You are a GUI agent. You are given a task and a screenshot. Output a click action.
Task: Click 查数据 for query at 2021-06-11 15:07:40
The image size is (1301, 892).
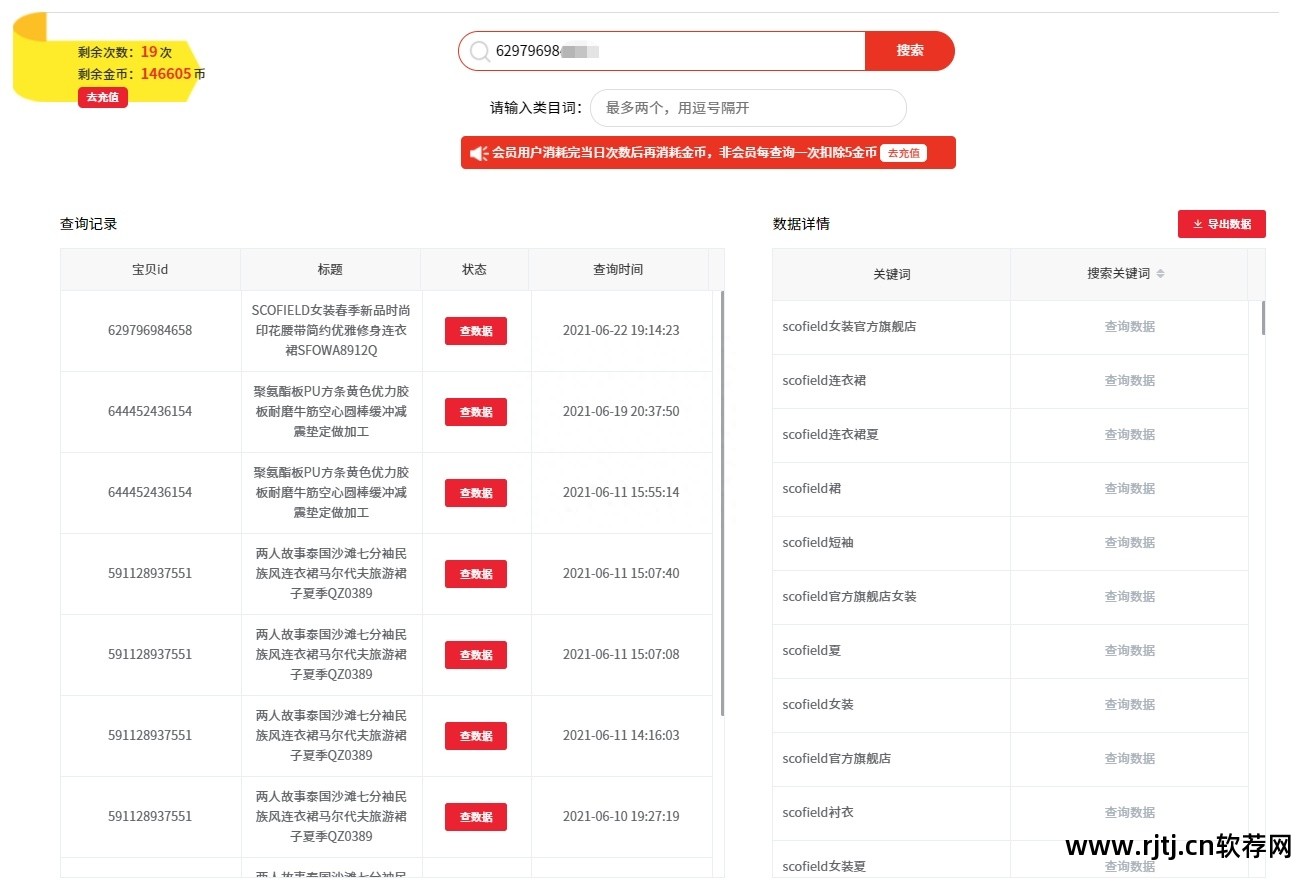tap(475, 574)
